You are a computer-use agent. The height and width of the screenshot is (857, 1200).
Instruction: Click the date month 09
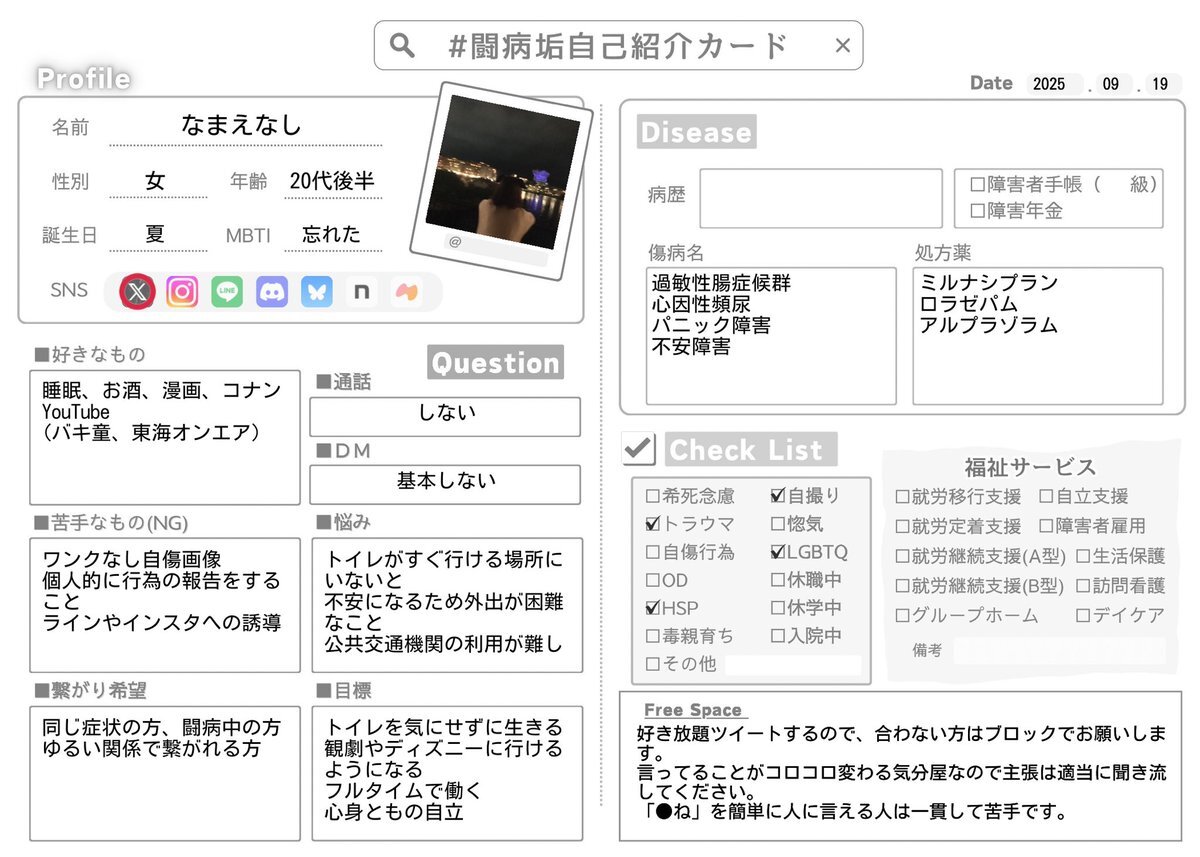pos(1111,85)
